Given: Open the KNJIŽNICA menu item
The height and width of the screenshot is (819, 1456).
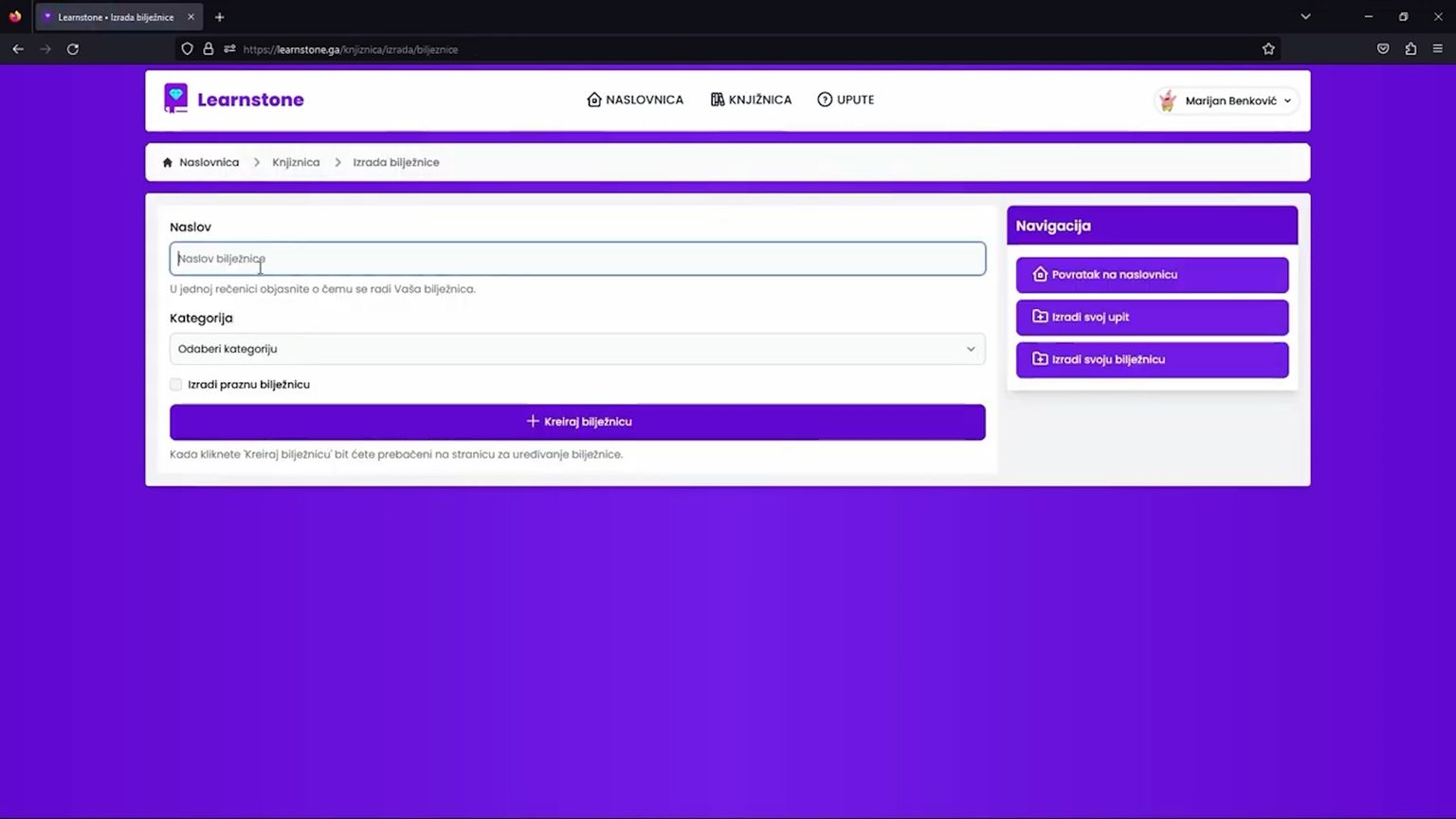Looking at the screenshot, I should tap(751, 100).
